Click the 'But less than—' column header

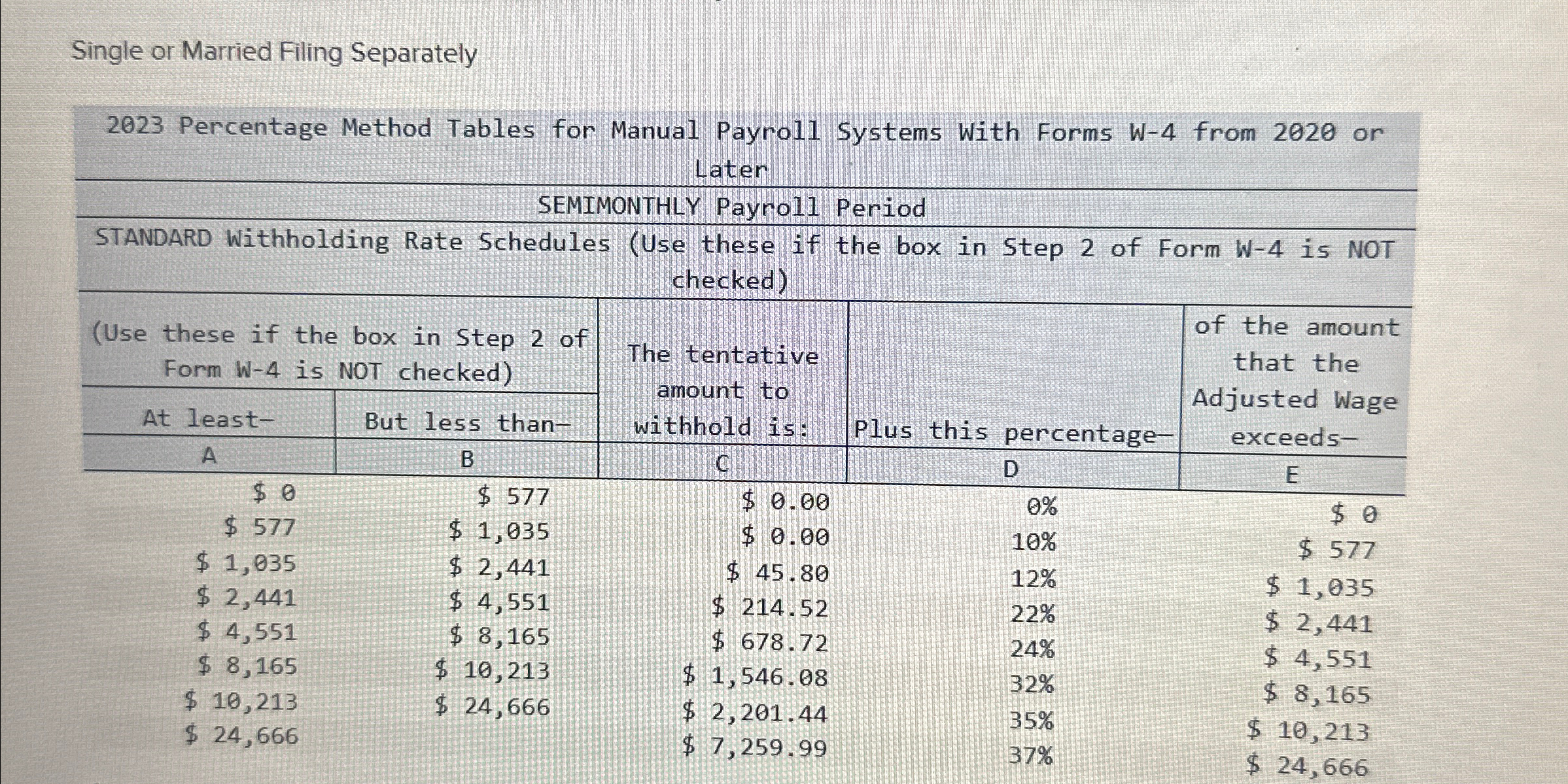467,422
